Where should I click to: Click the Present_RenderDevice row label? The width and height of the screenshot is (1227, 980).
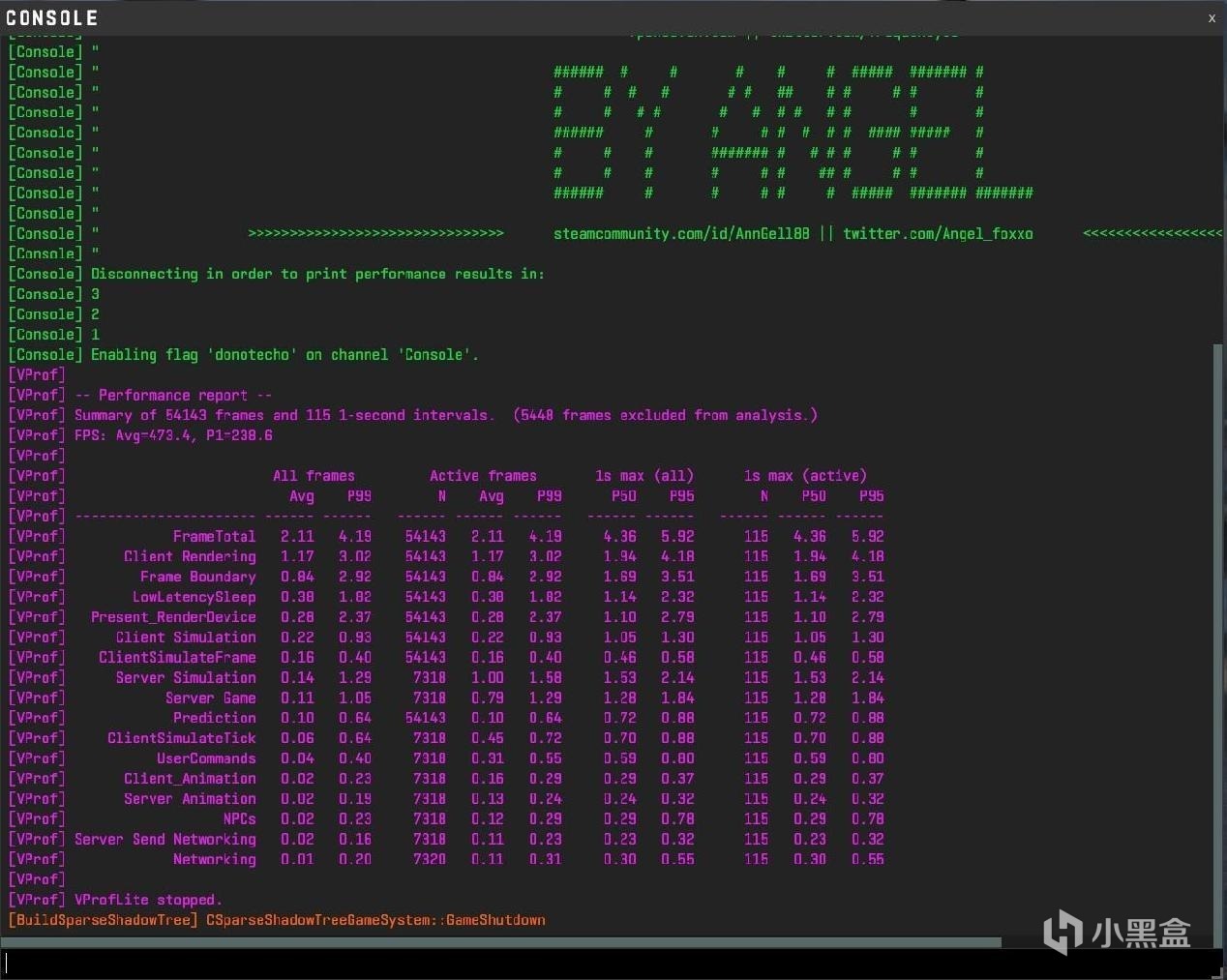pyautogui.click(x=173, y=617)
